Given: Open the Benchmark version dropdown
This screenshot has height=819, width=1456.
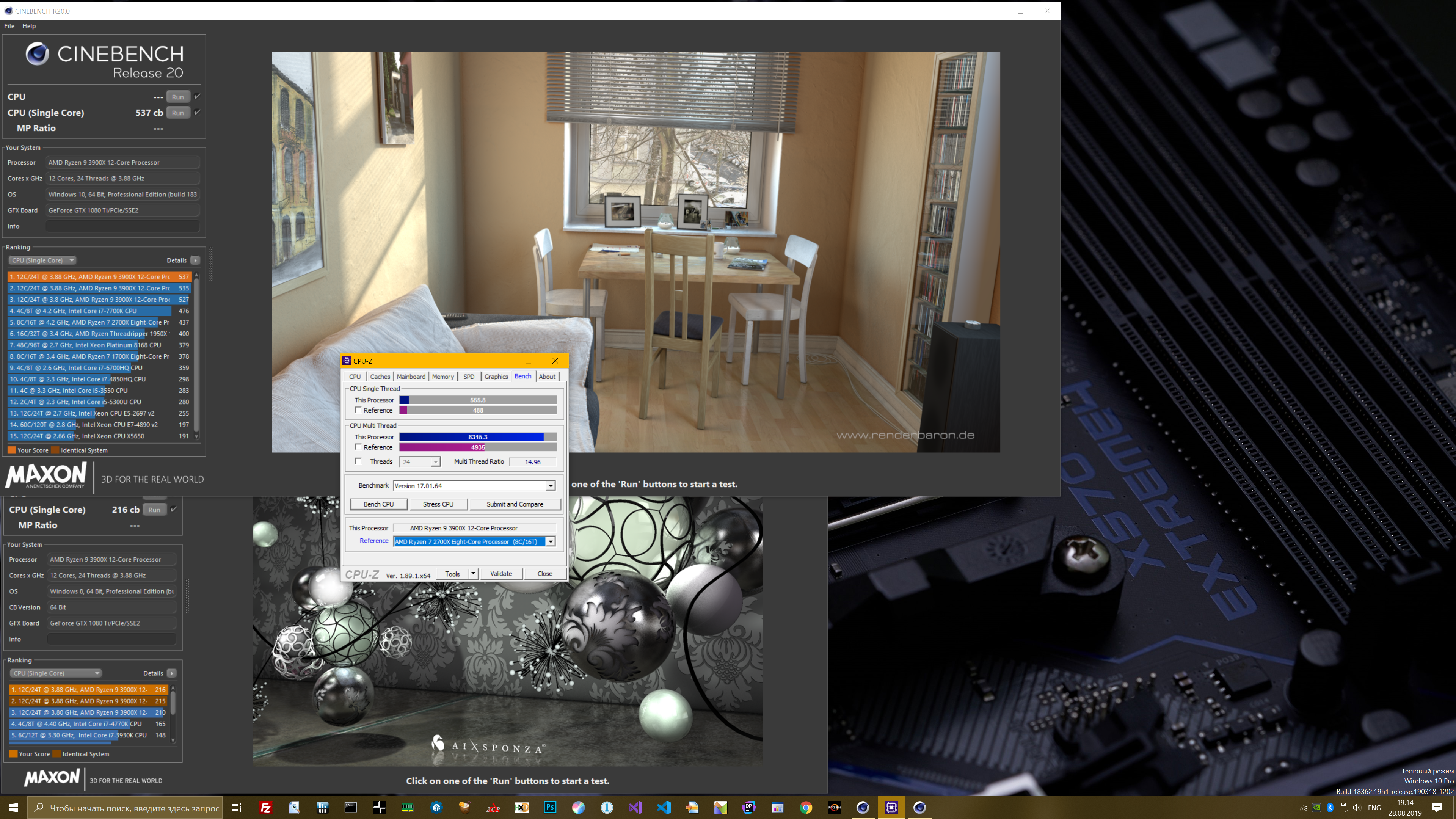Looking at the screenshot, I should (550, 485).
